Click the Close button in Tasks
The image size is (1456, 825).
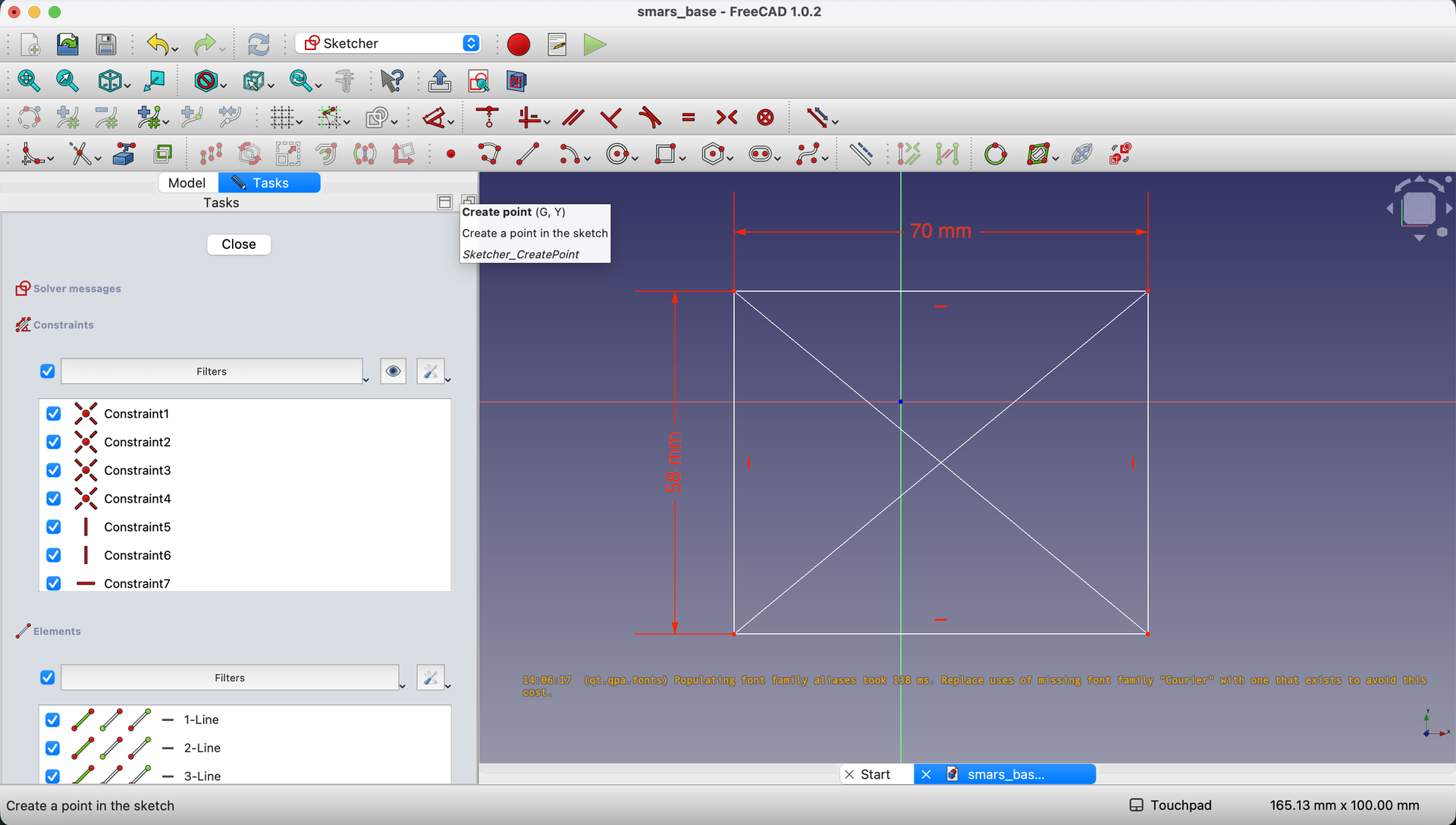[239, 244]
